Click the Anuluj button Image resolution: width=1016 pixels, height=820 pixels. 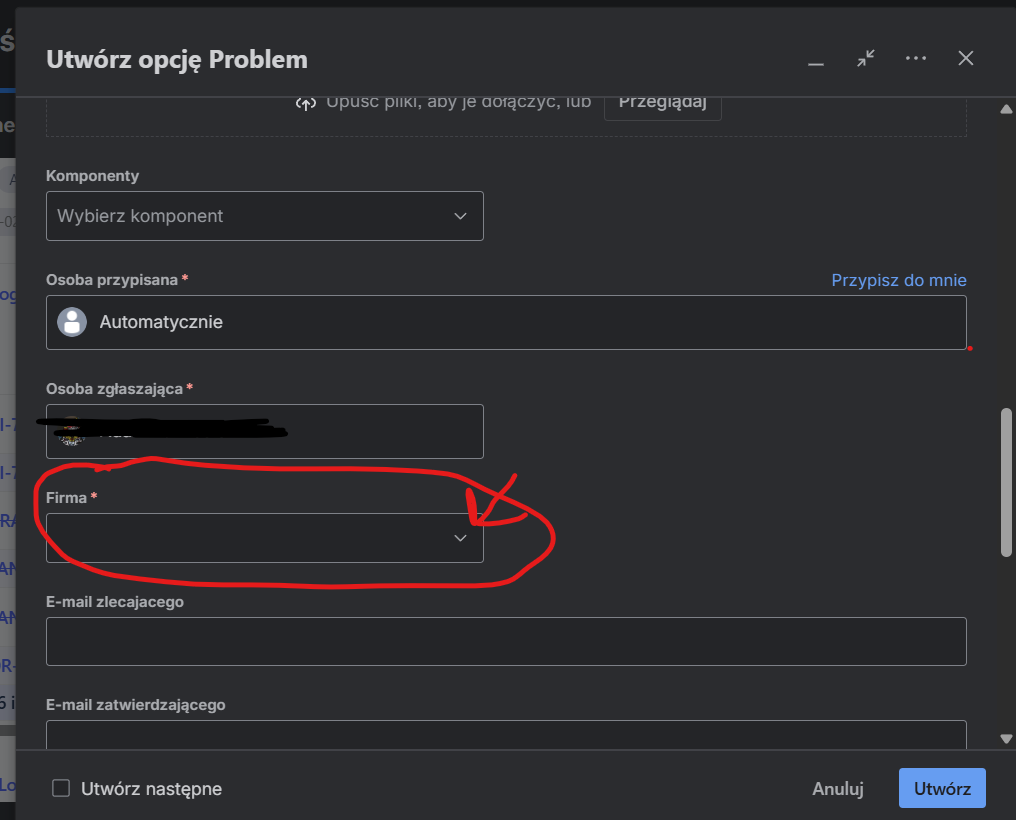click(x=838, y=788)
